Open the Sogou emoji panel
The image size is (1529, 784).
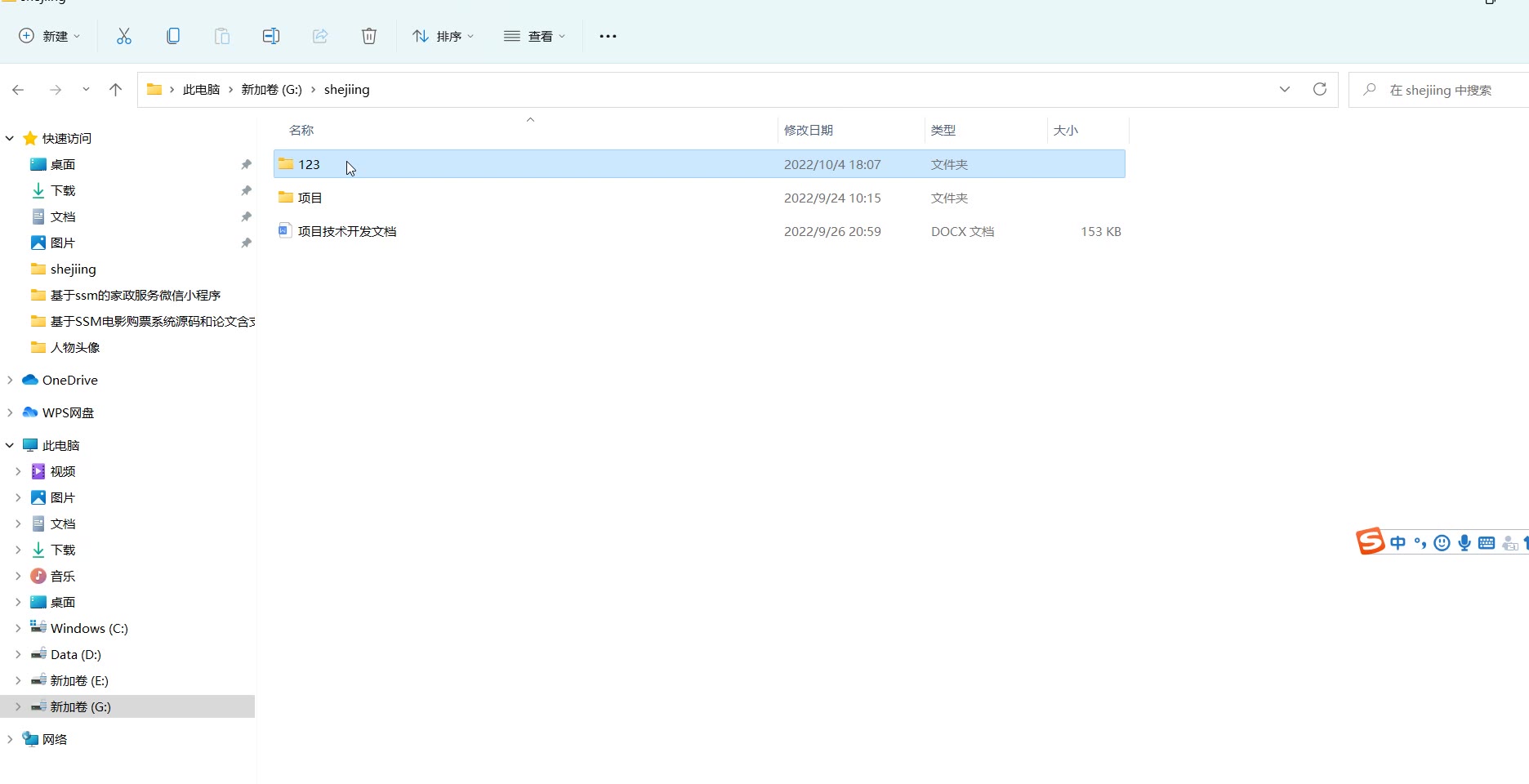[1442, 543]
